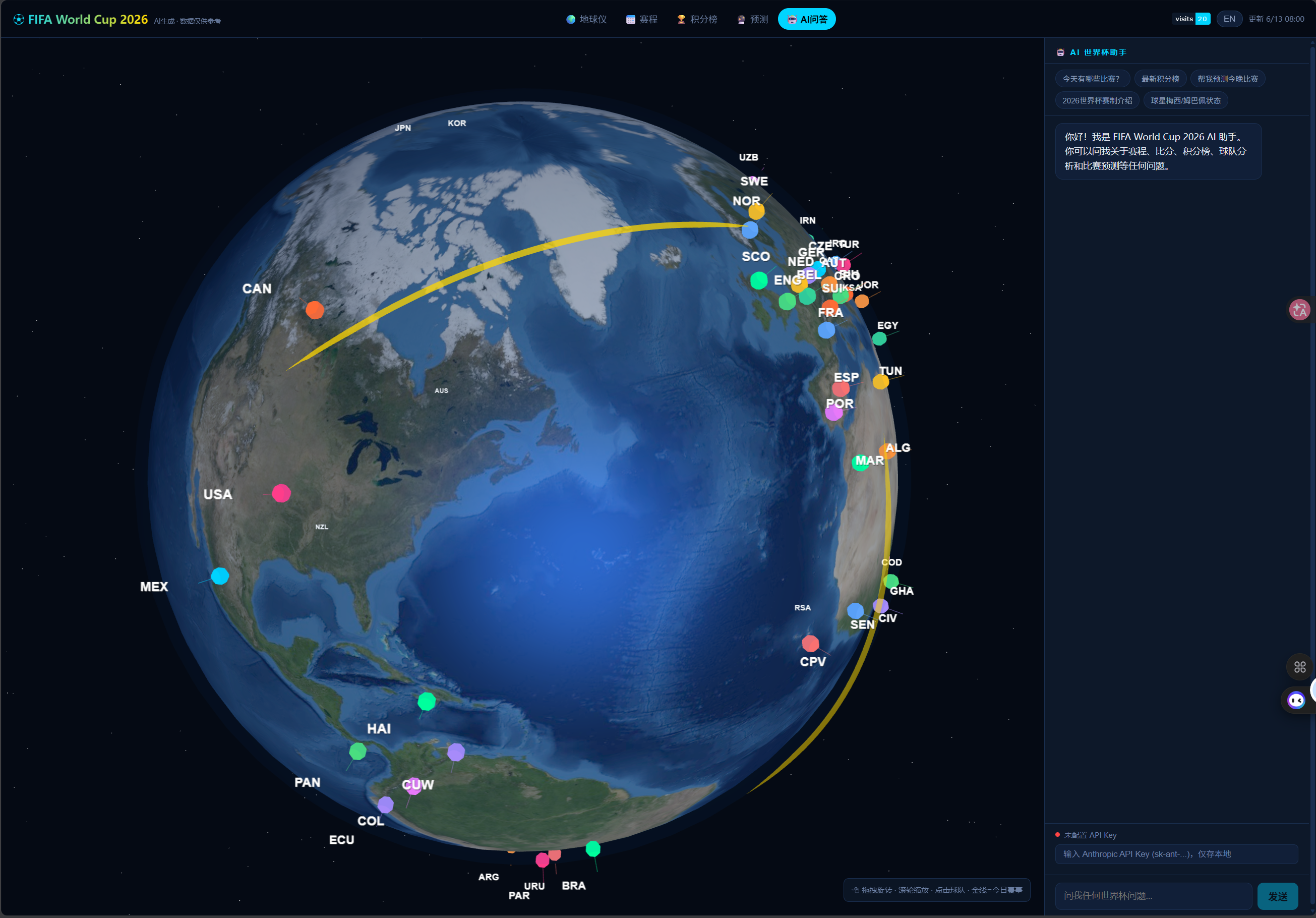This screenshot has height=918, width=1316.
Task: Click the AUS label on the globe
Action: (441, 390)
